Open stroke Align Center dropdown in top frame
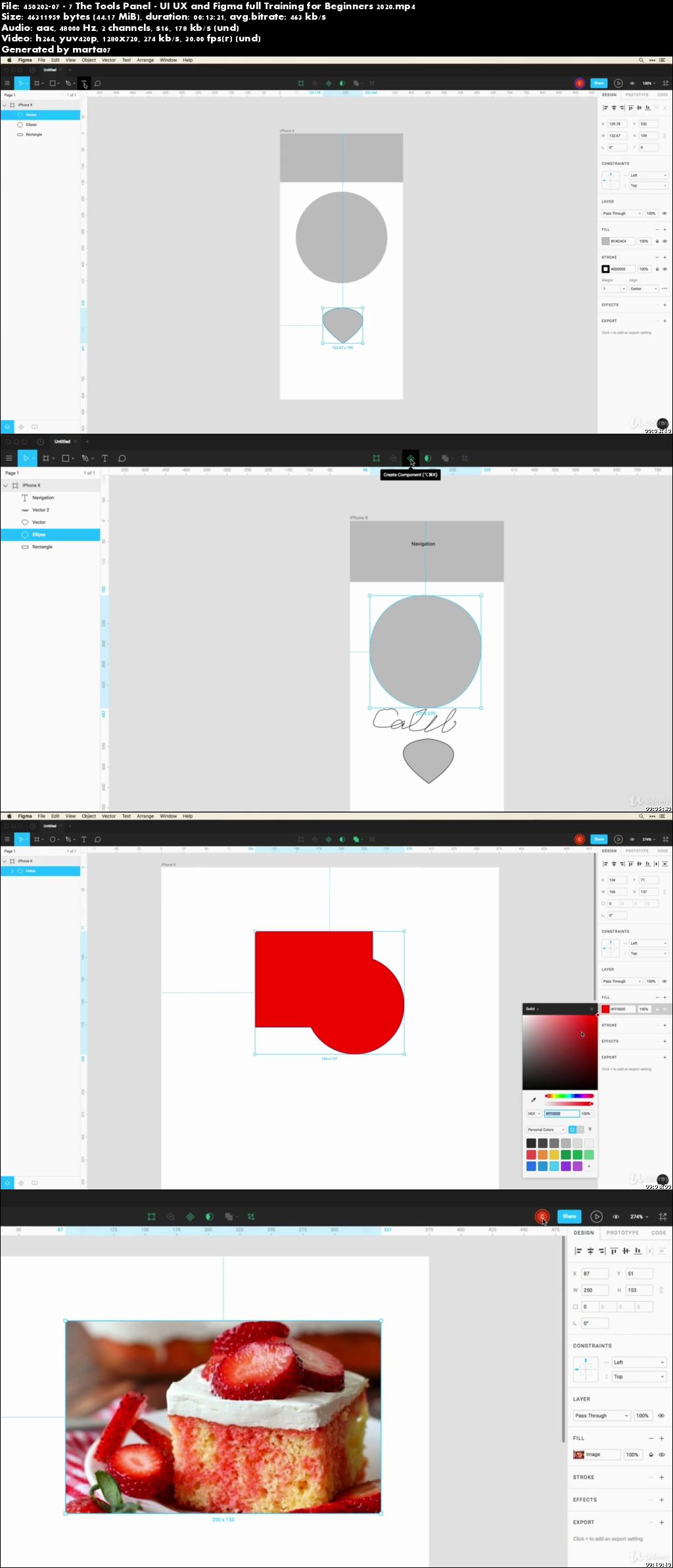 [643, 288]
